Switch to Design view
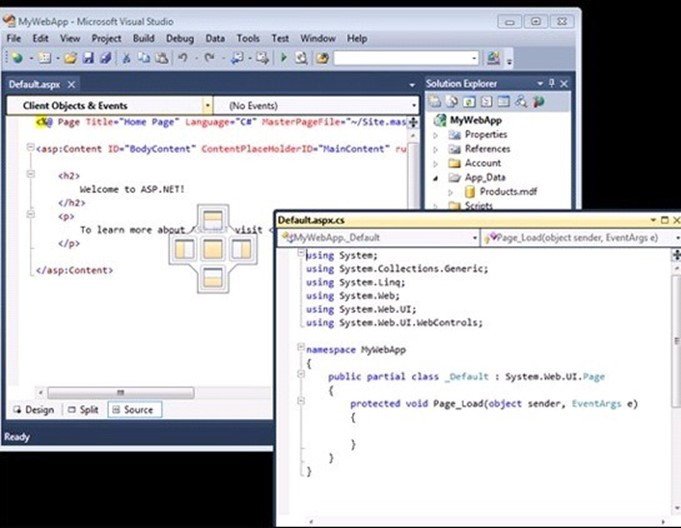681x528 pixels. click(x=34, y=409)
